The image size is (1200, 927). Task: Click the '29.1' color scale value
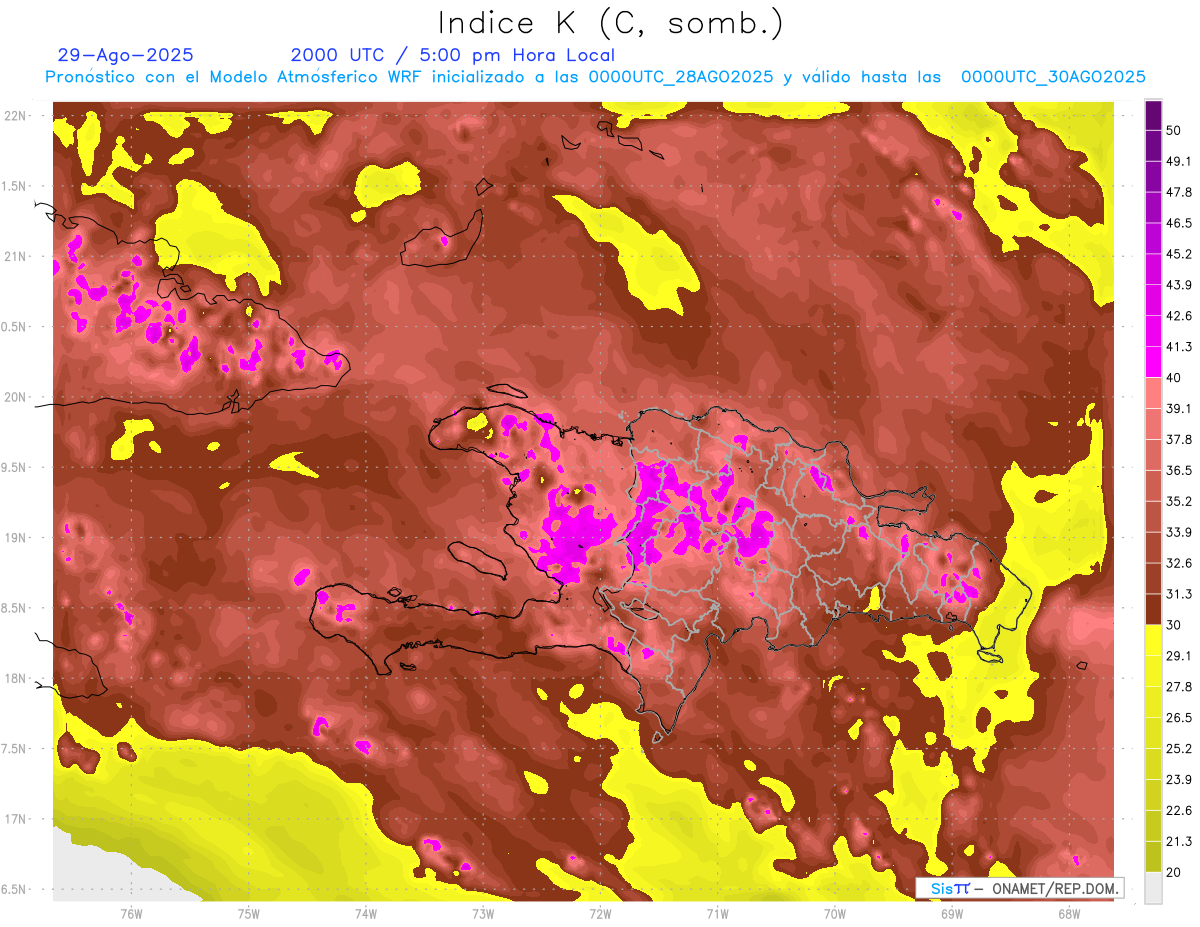coord(1179,656)
